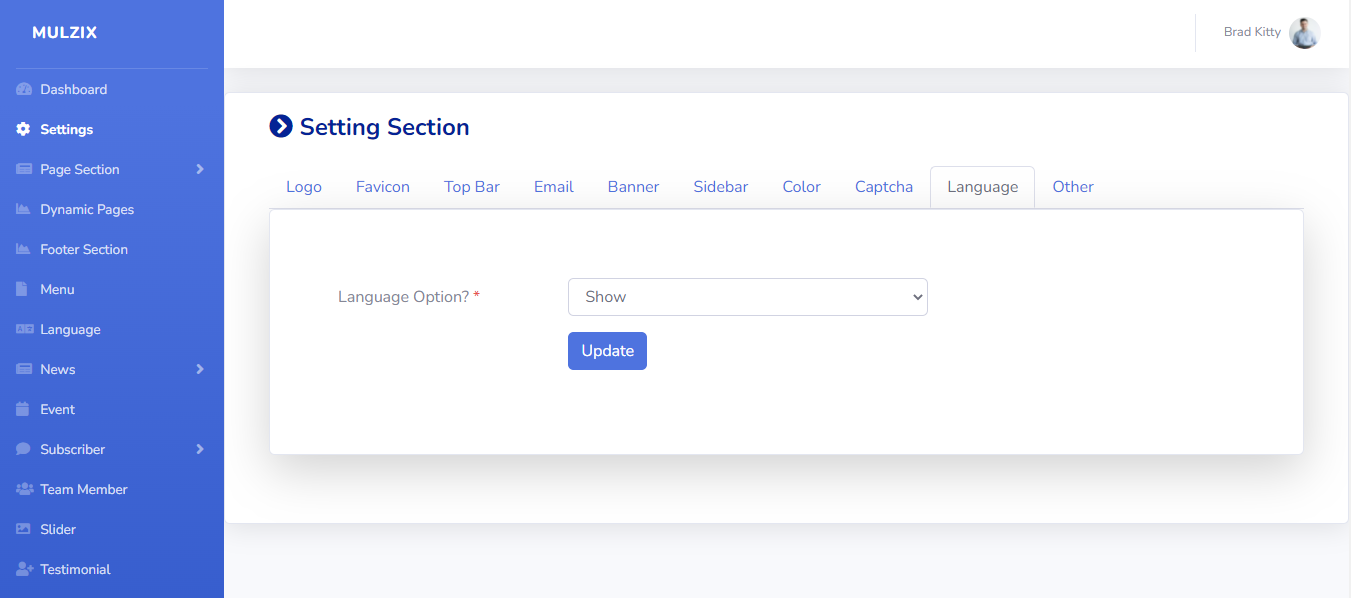Open the Language Option dropdown
This screenshot has width=1351, height=598.
[747, 297]
